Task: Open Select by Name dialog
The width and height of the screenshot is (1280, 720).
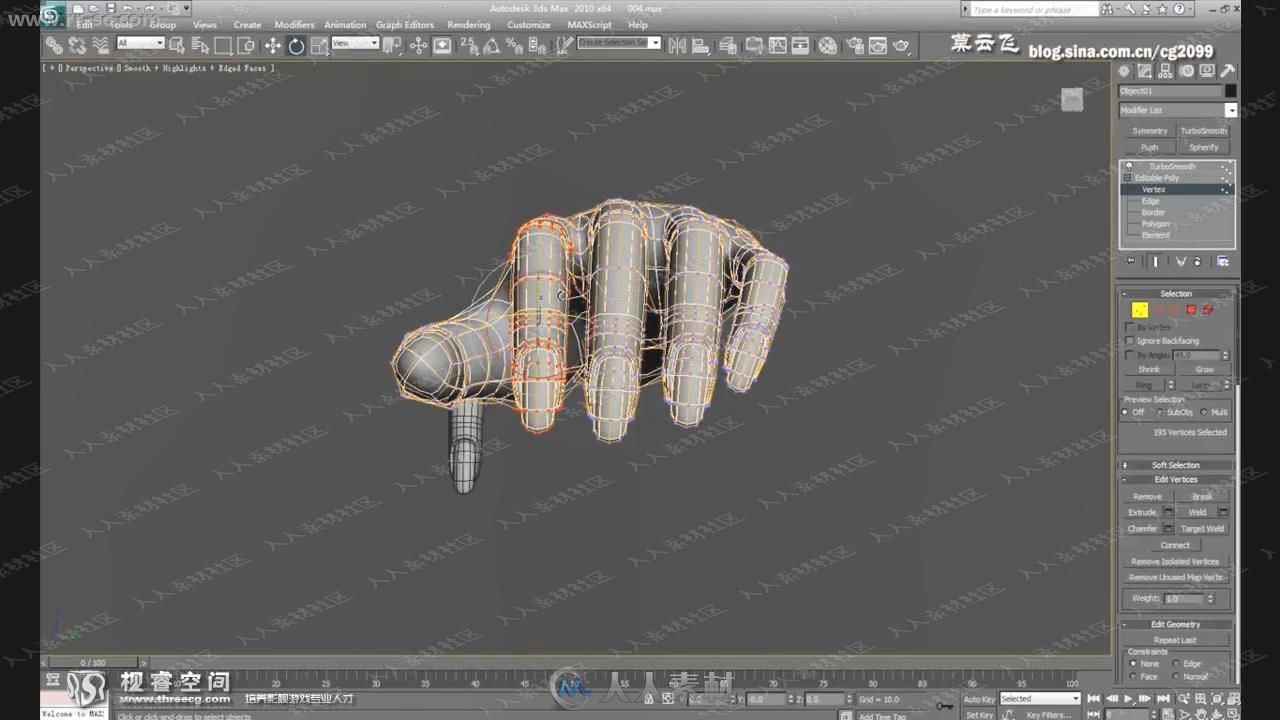Action: click(200, 45)
